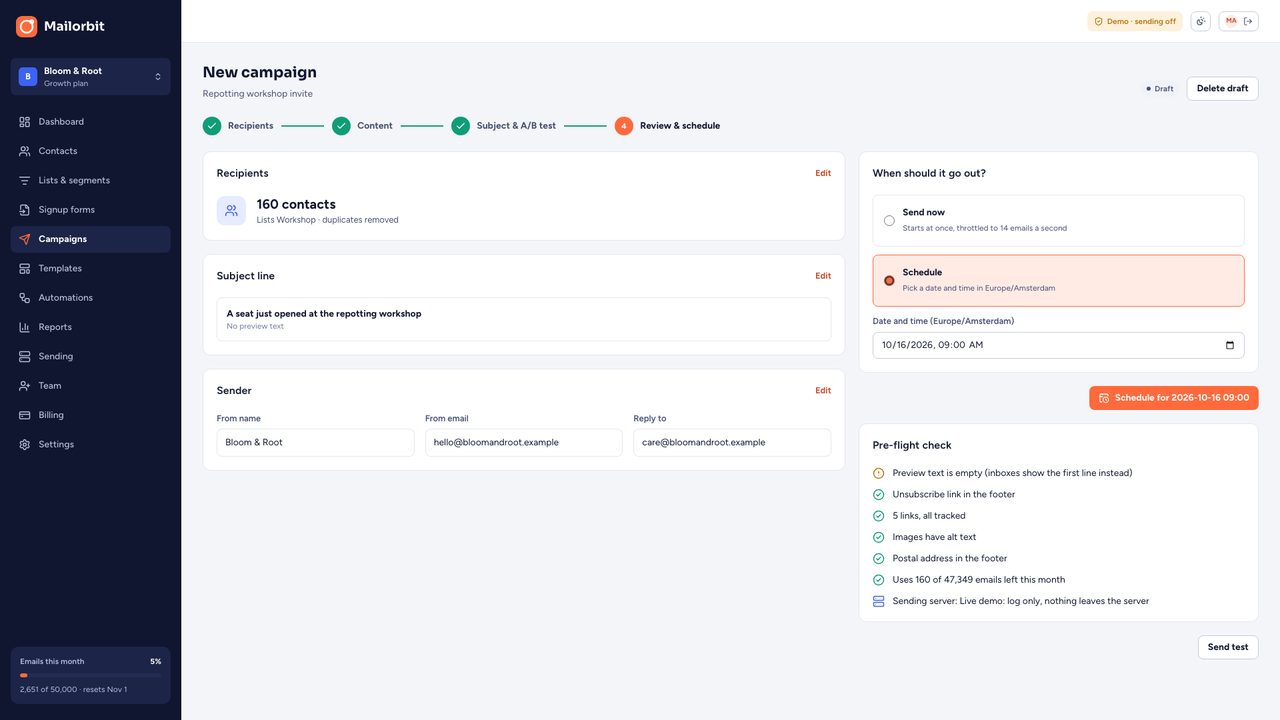Image resolution: width=1280 pixels, height=720 pixels.
Task: Open the MA account sign-out button
Action: pos(1238,21)
